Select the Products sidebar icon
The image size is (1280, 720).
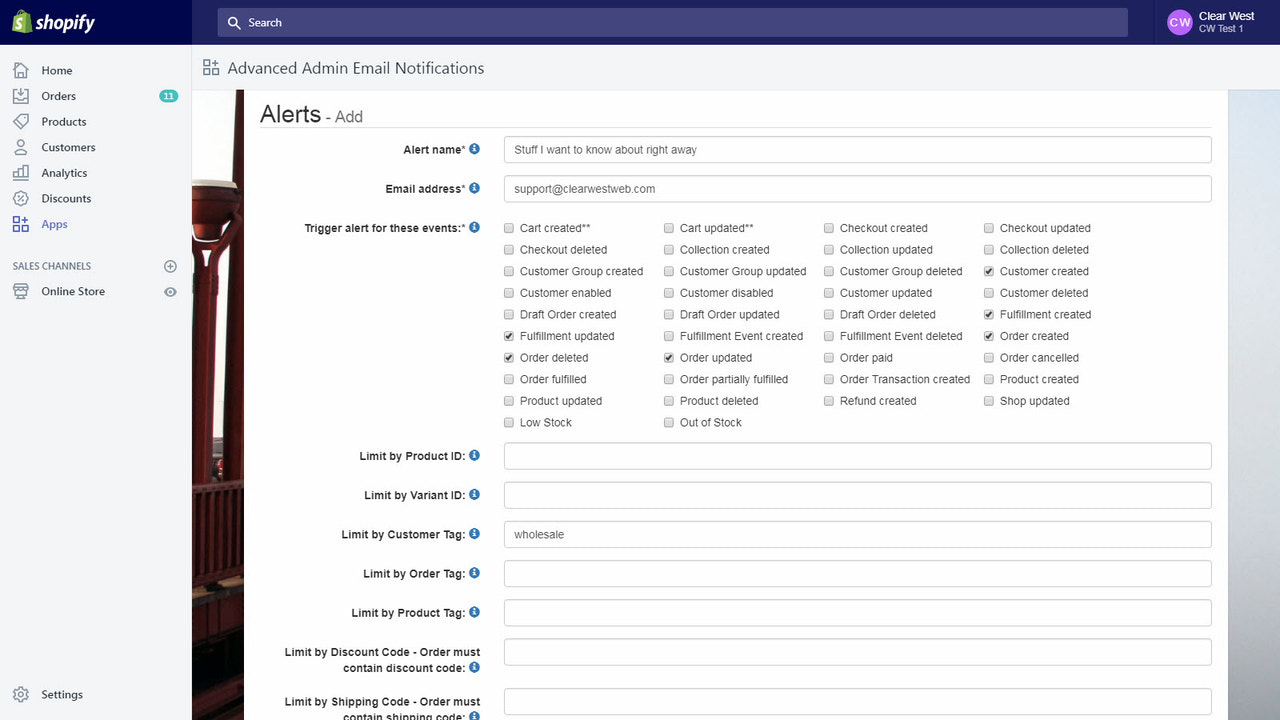pos(22,121)
